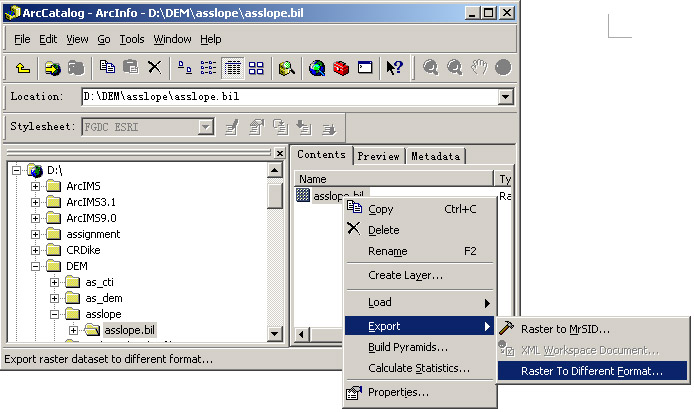Image resolution: width=694 pixels, height=412 pixels.
Task: Click the Delete X toolbar icon
Action: click(x=154, y=67)
